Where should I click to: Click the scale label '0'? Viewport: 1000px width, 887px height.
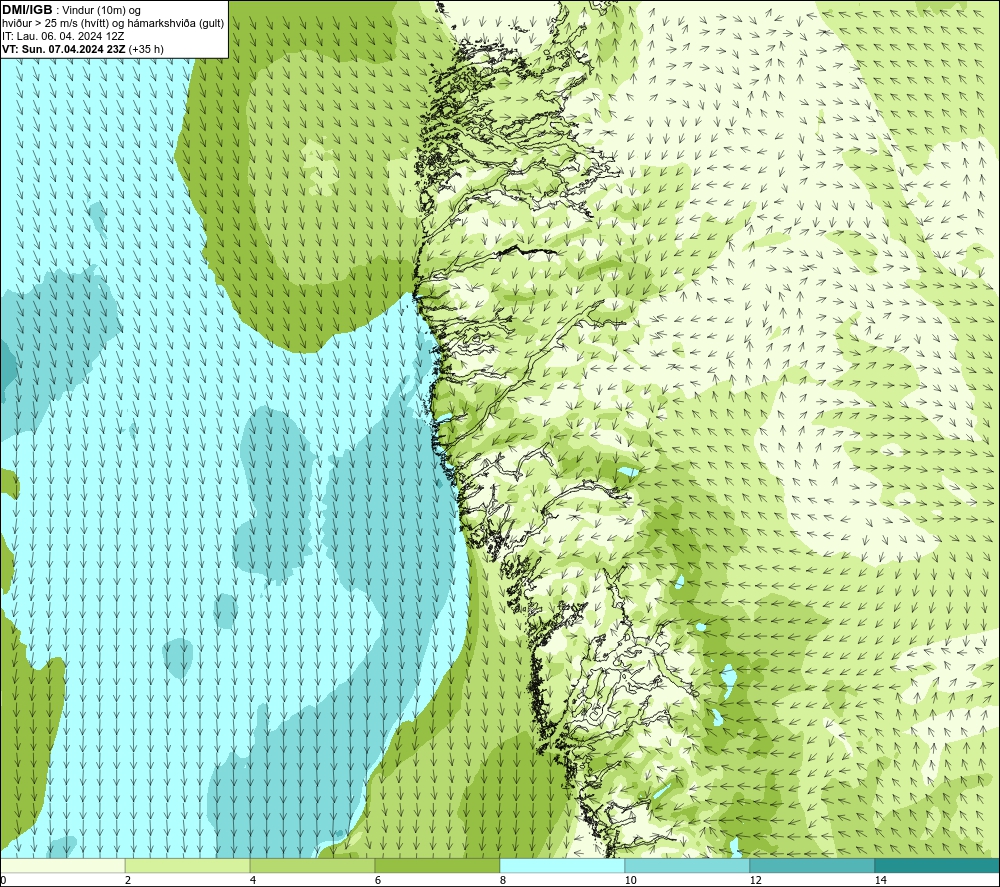[3, 881]
